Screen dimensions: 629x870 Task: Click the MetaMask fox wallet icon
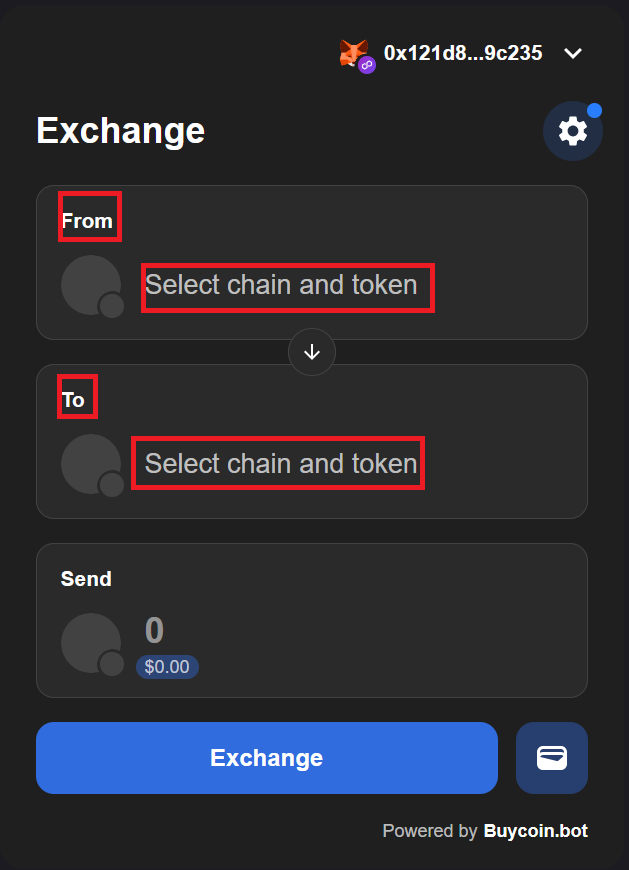[352, 51]
